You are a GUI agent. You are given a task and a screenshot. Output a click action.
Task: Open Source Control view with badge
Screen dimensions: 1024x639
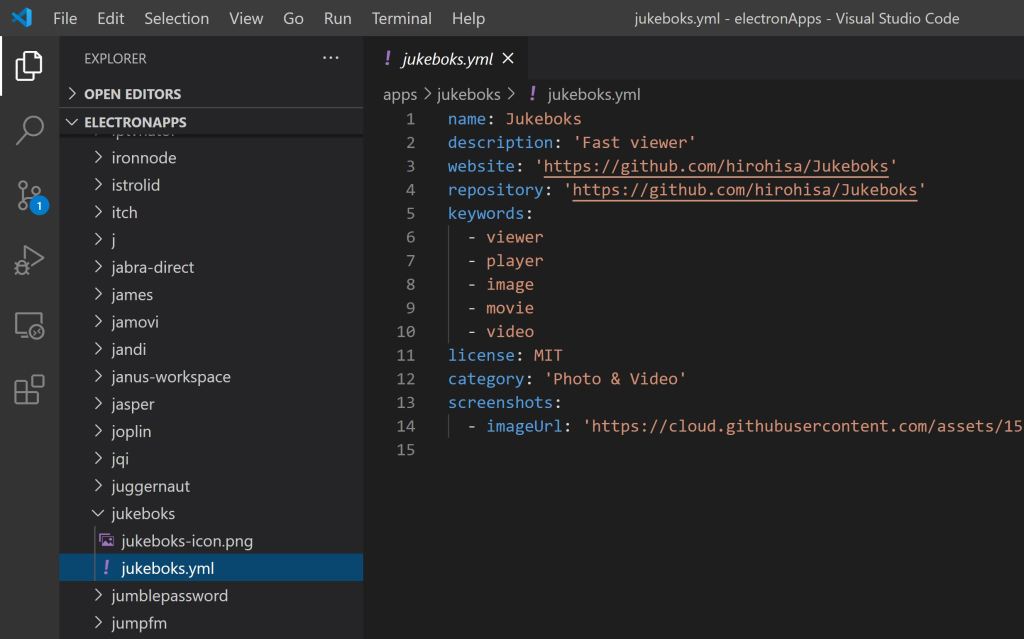click(29, 195)
